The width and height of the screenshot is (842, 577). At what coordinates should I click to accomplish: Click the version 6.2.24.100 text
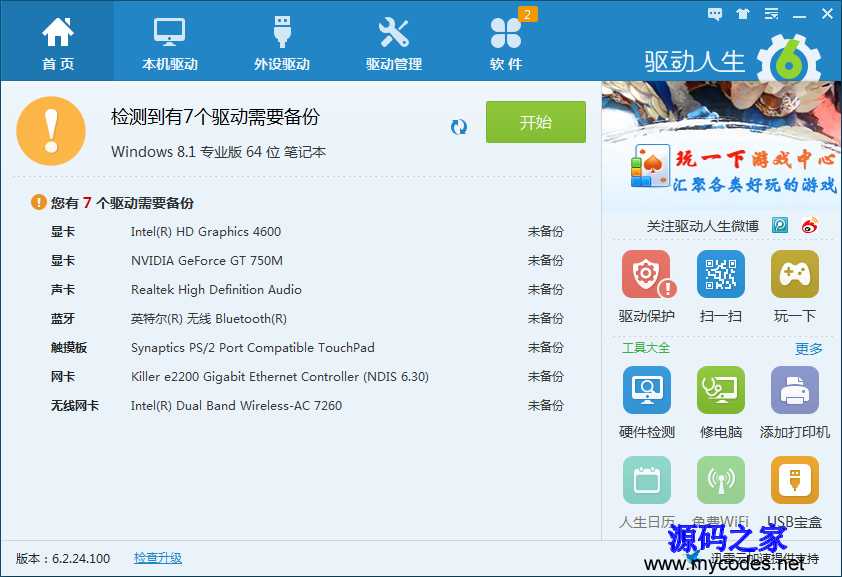63,558
